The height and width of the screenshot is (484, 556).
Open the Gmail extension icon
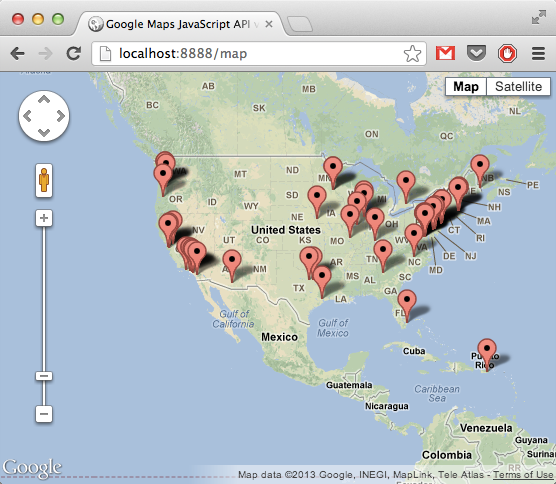[x=445, y=54]
